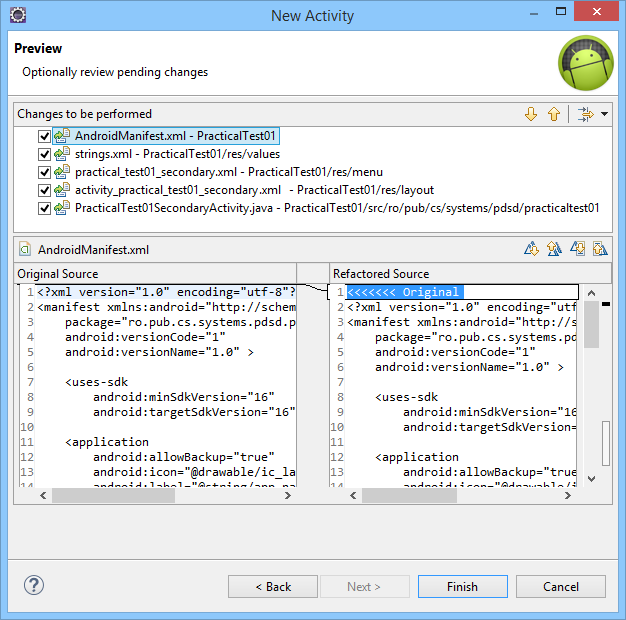Image resolution: width=626 pixels, height=620 pixels.
Task: Toggle AndroidManifest.xml change checkbox
Action: point(44,136)
